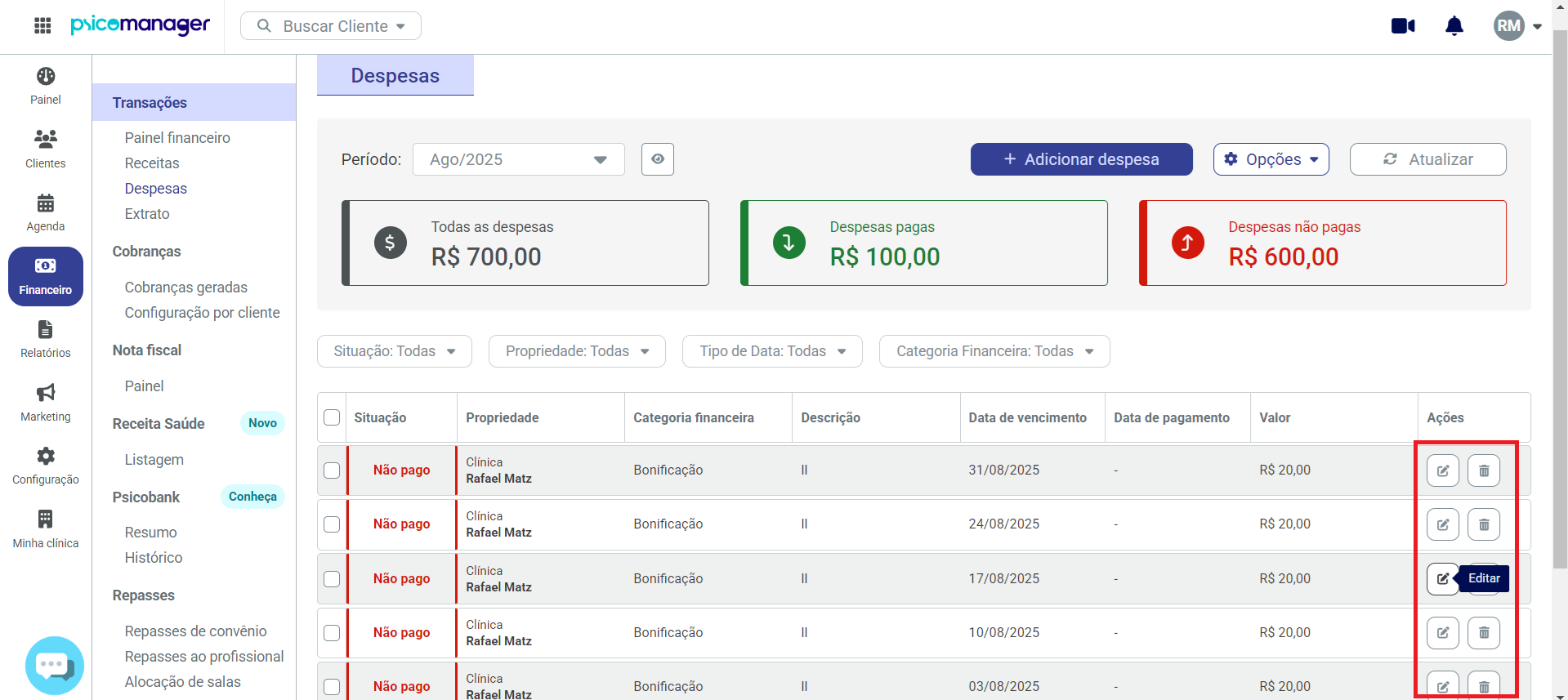Edit the expense due 31/08/2025
Screen dimensions: 1568x700
(x=1443, y=470)
